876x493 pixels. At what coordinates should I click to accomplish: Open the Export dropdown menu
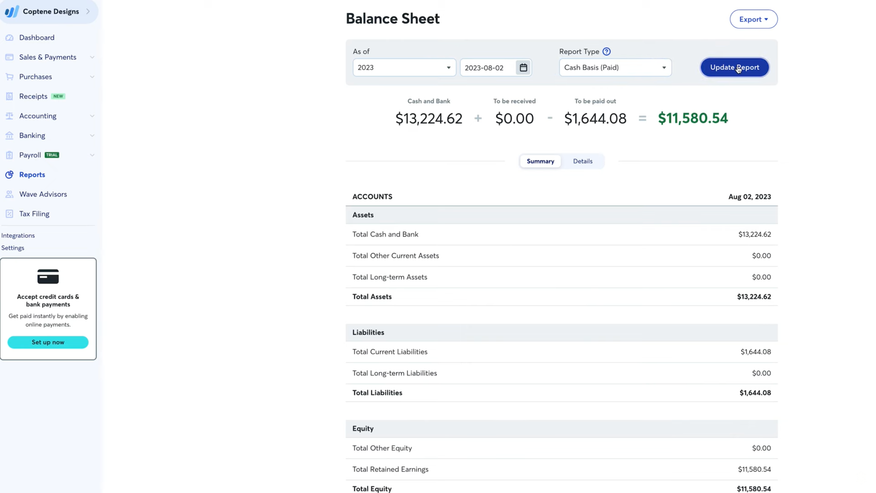tap(753, 19)
